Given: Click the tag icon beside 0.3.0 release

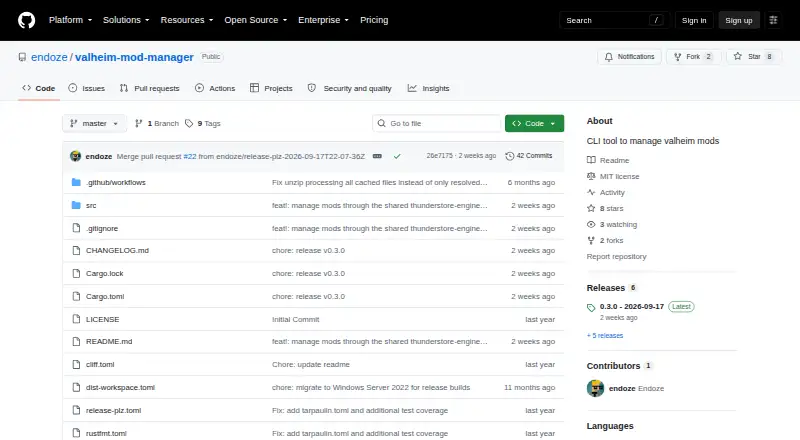Looking at the screenshot, I should click(x=591, y=307).
